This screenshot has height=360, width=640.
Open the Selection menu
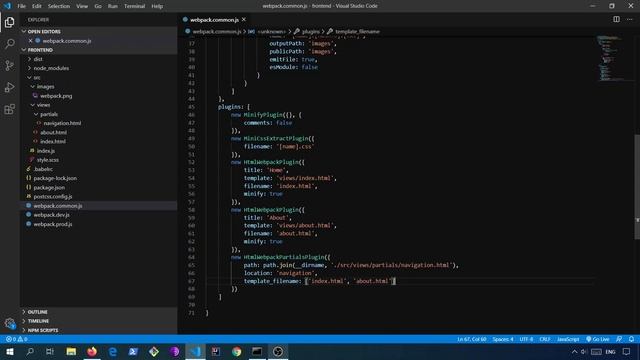[59, 6]
